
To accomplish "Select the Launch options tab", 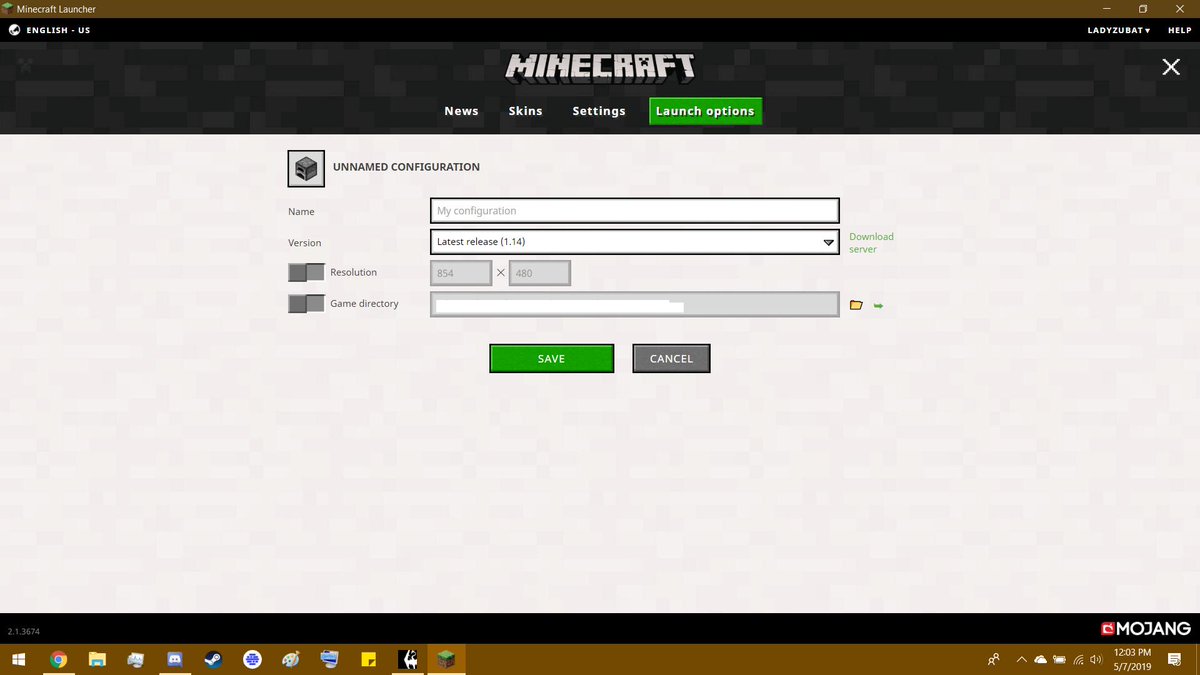I will pos(705,111).
